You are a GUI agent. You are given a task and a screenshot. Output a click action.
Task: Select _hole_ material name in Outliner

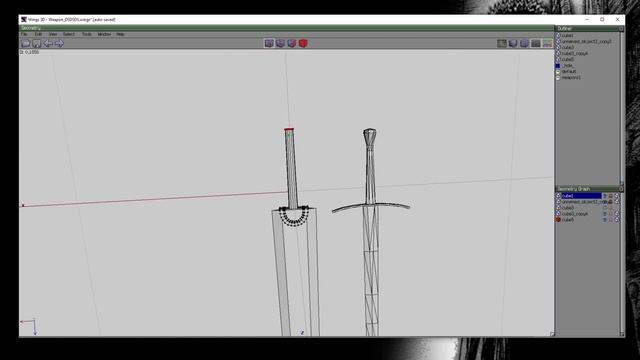click(x=568, y=65)
